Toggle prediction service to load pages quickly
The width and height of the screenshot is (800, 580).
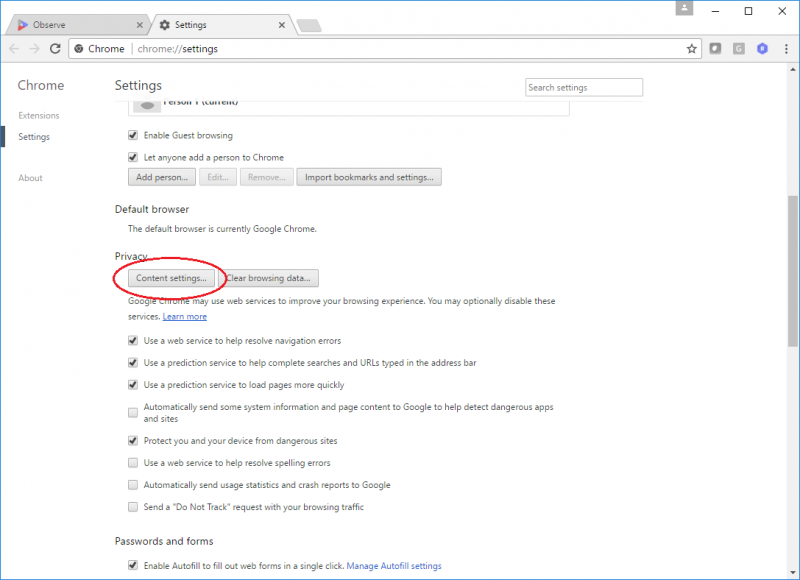tap(133, 385)
